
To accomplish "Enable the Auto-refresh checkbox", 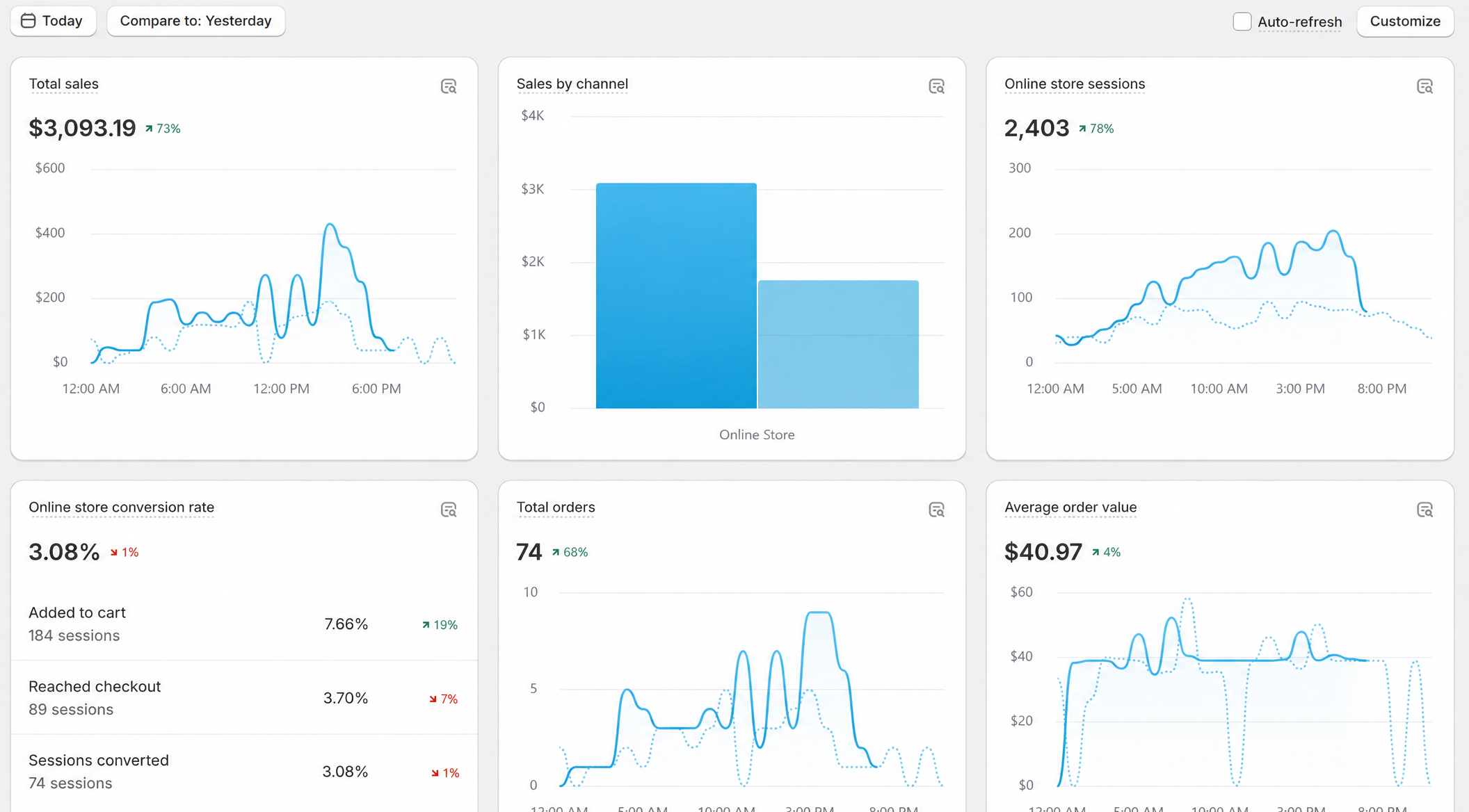I will coord(1242,22).
